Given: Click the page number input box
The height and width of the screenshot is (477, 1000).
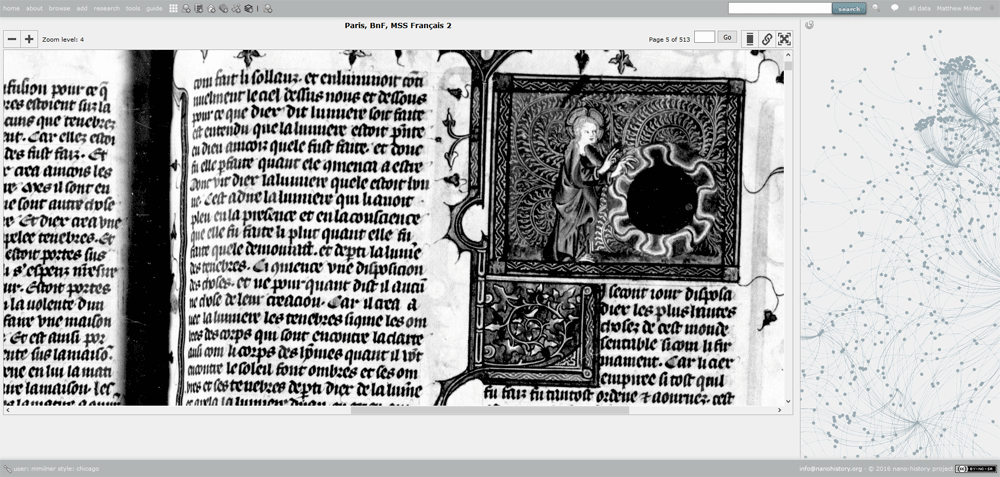Looking at the screenshot, I should [704, 37].
